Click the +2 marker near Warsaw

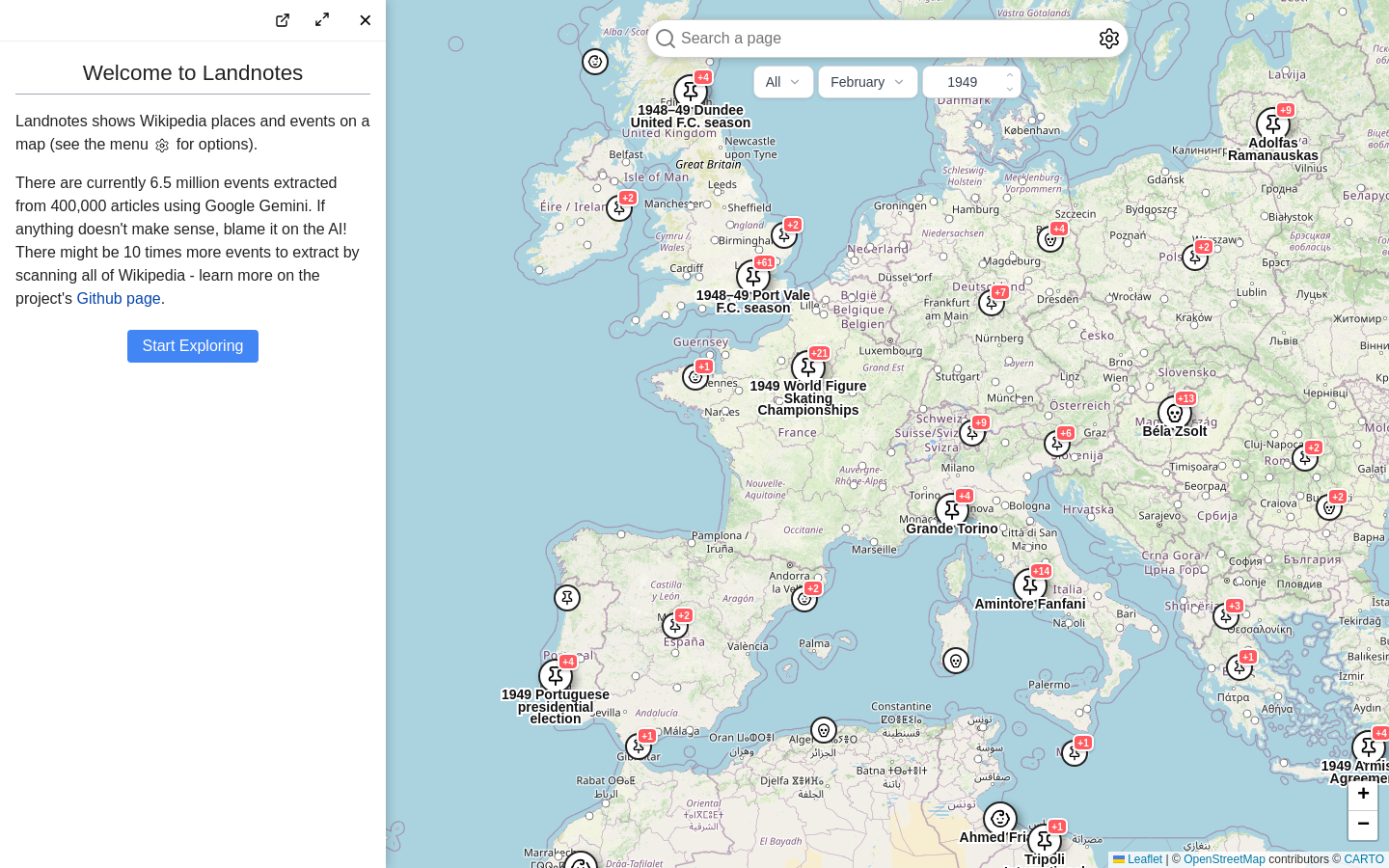(x=1195, y=257)
